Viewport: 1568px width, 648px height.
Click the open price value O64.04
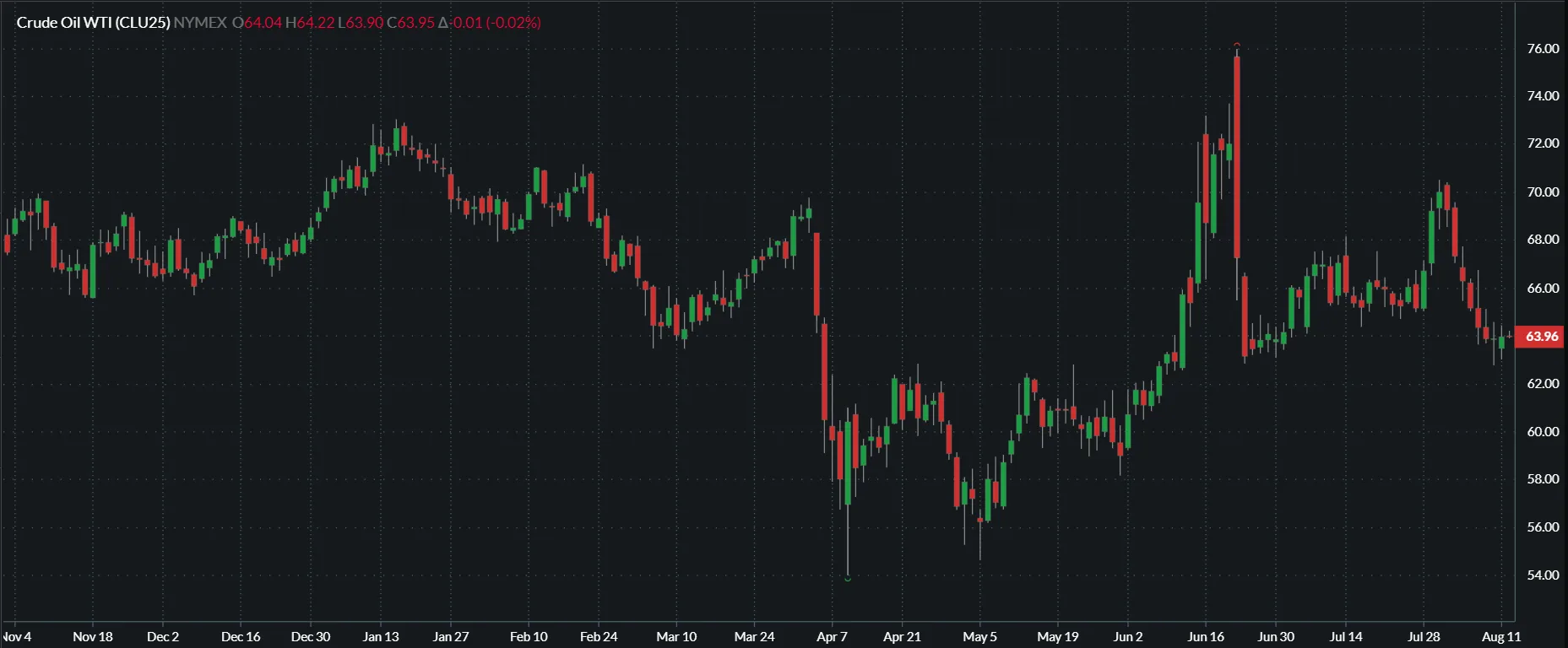point(257,23)
